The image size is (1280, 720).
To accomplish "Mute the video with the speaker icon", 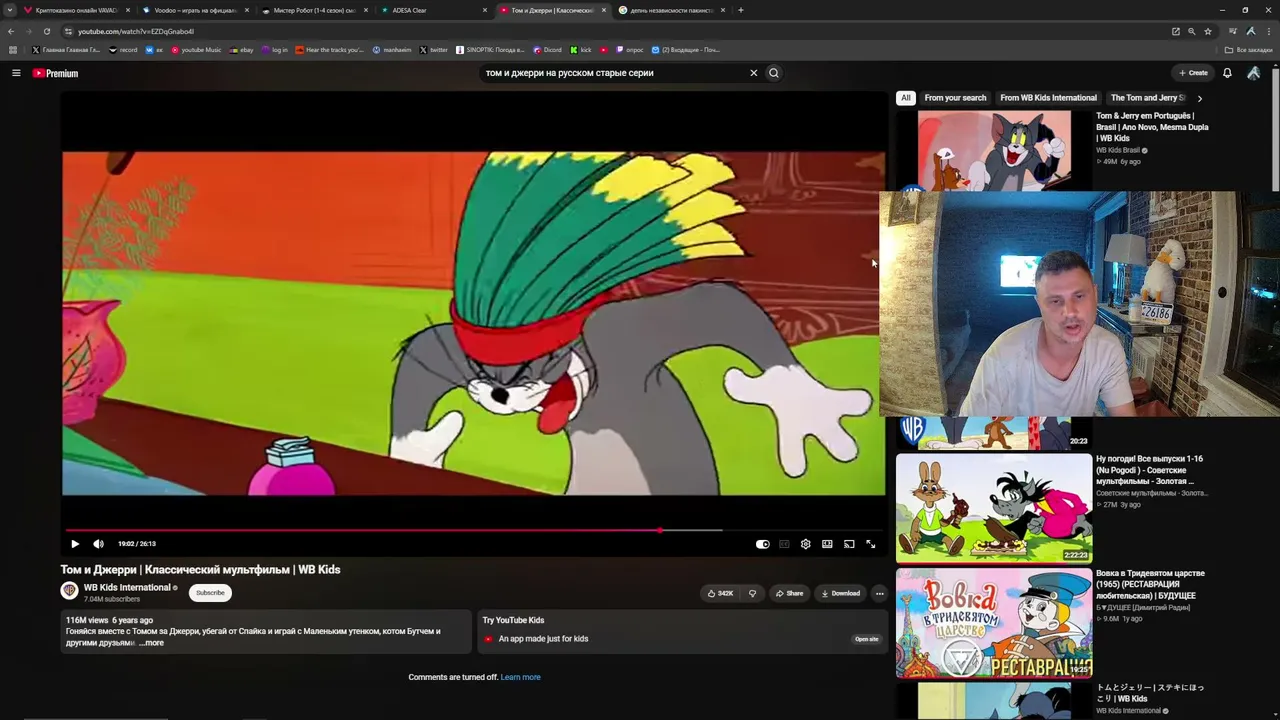I will tap(98, 544).
